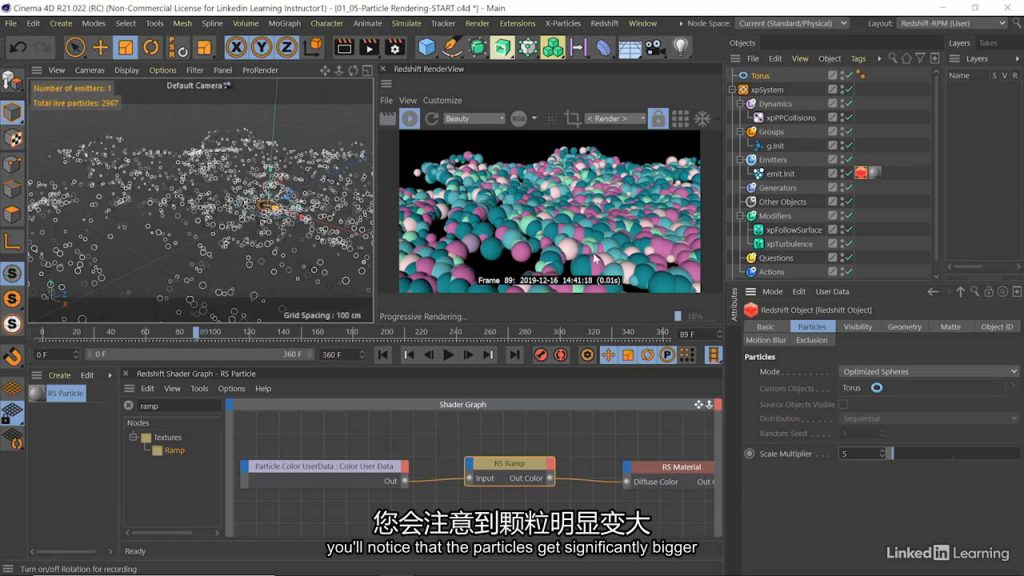Open the Motion Blur tab
Viewport: 1024px width, 576px height.
click(766, 340)
